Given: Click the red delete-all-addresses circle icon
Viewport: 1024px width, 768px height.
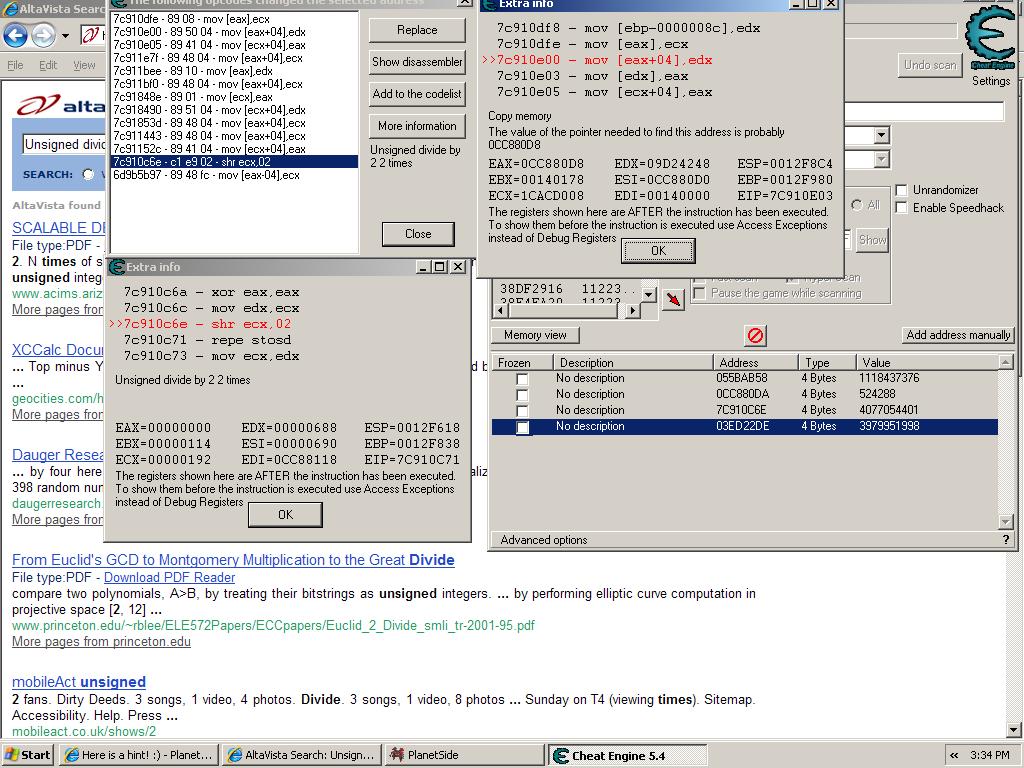Looking at the screenshot, I should pos(756,336).
